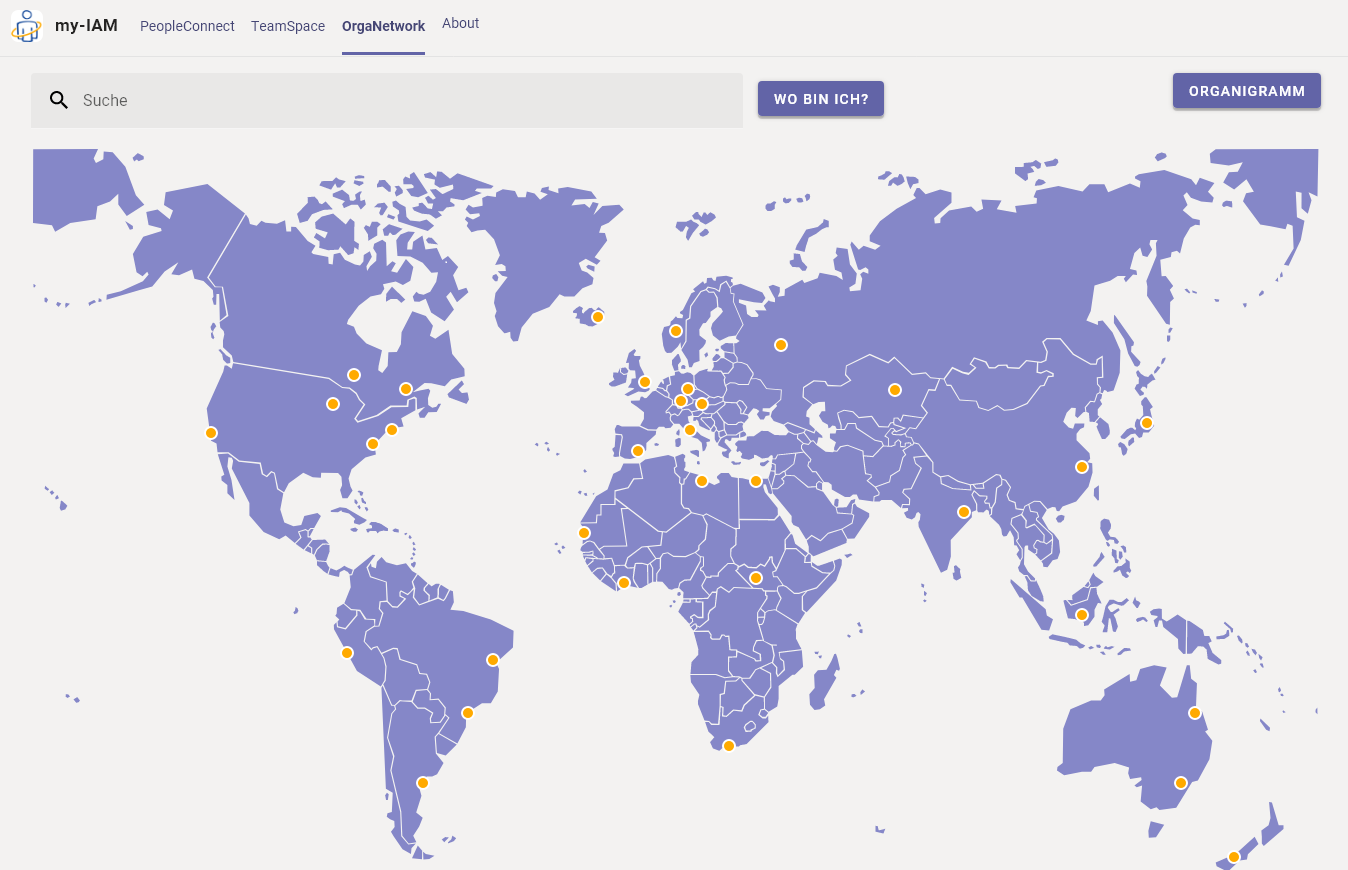The height and width of the screenshot is (870, 1348).
Task: Focus the Suche search field
Action: point(387,100)
